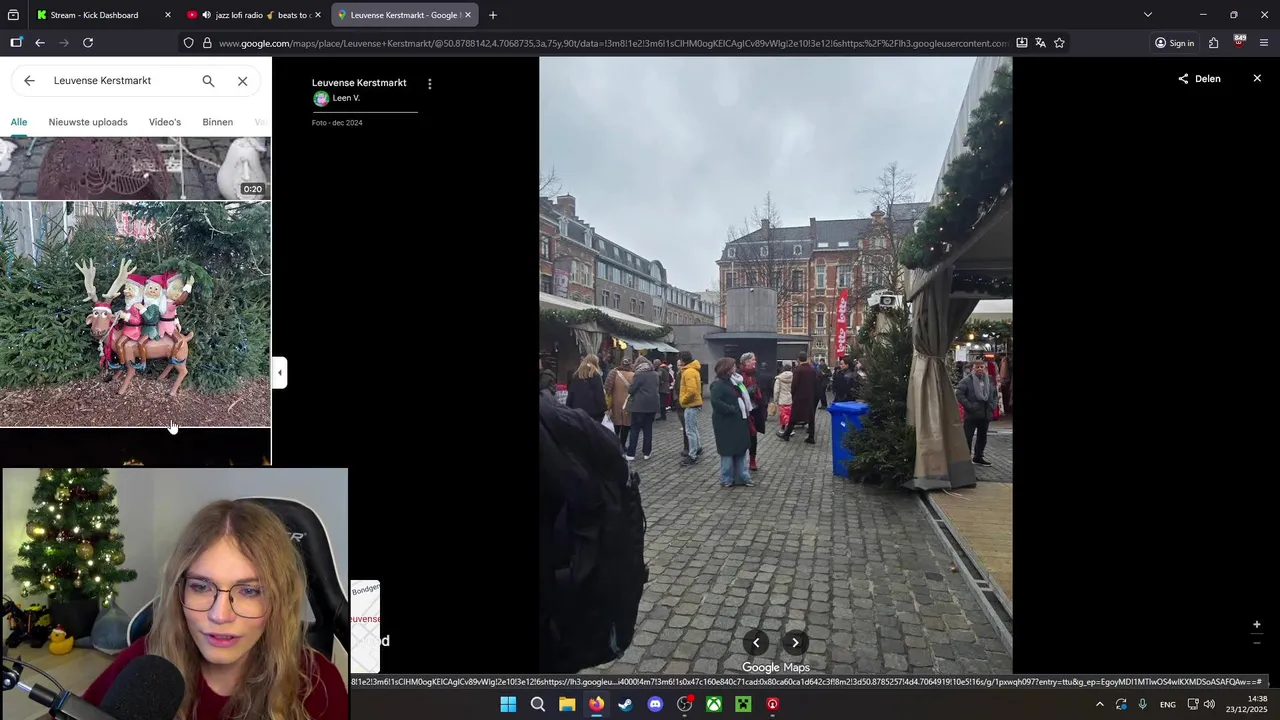Open Discord from the taskbar

[x=655, y=704]
